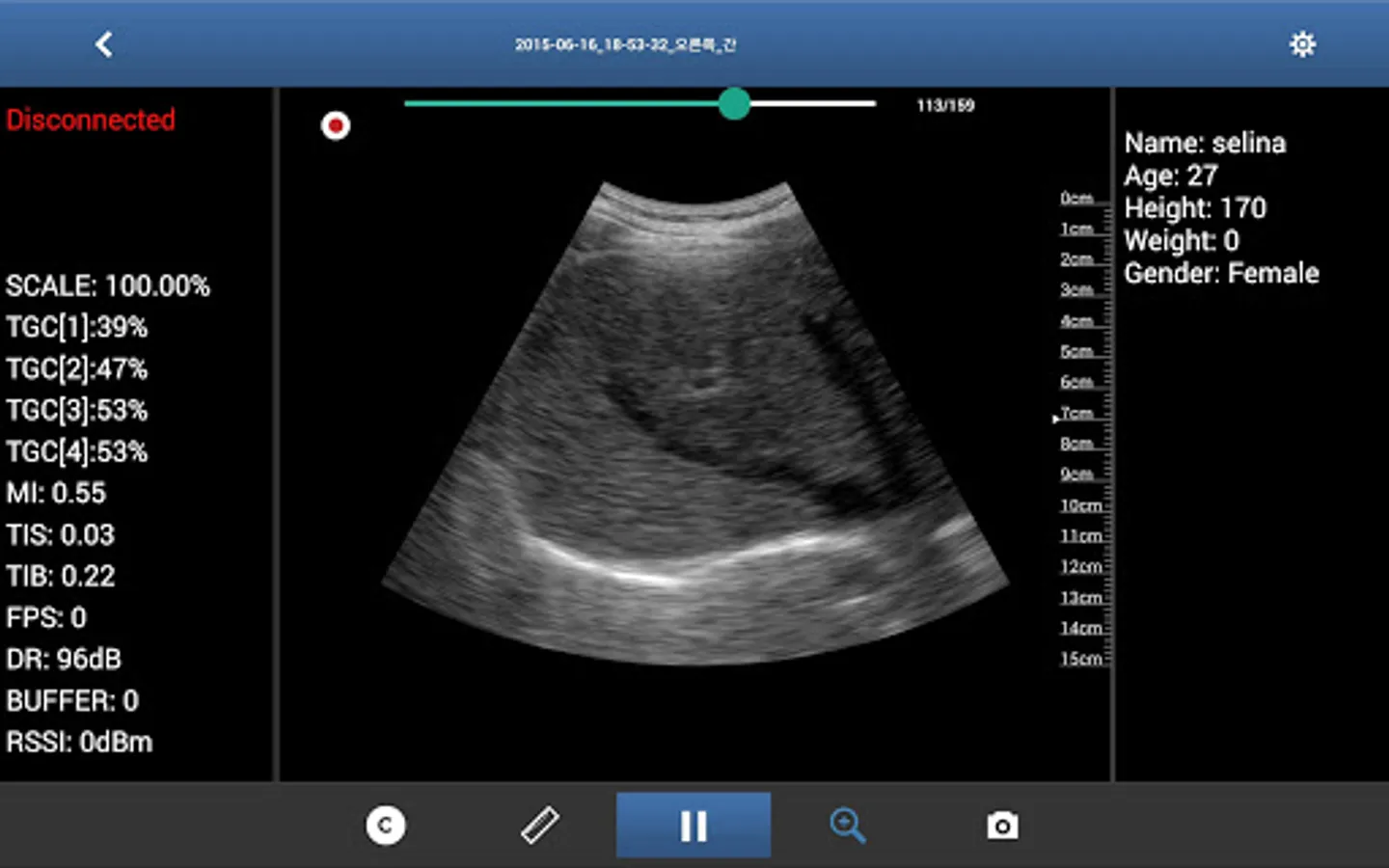
Task: Click the 113/159 frame counter
Action: click(x=945, y=105)
